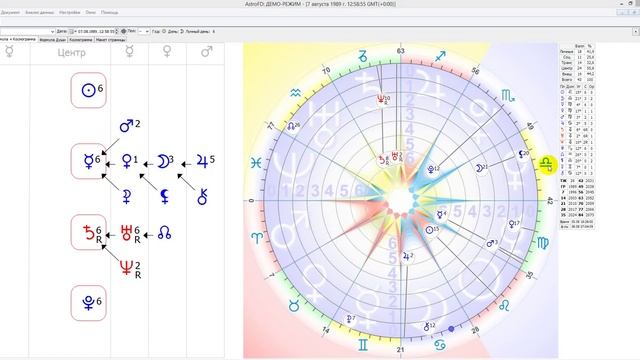Click the moon Лунный день icon
This screenshot has height=360, width=640.
pyautogui.click(x=182, y=31)
